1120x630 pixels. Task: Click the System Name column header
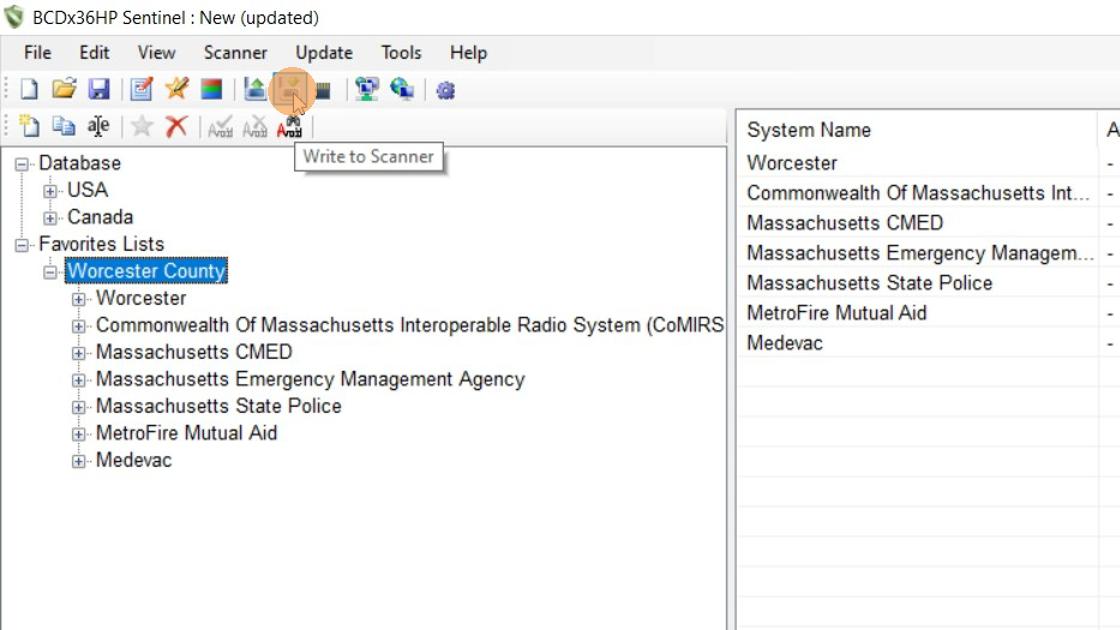click(x=917, y=130)
